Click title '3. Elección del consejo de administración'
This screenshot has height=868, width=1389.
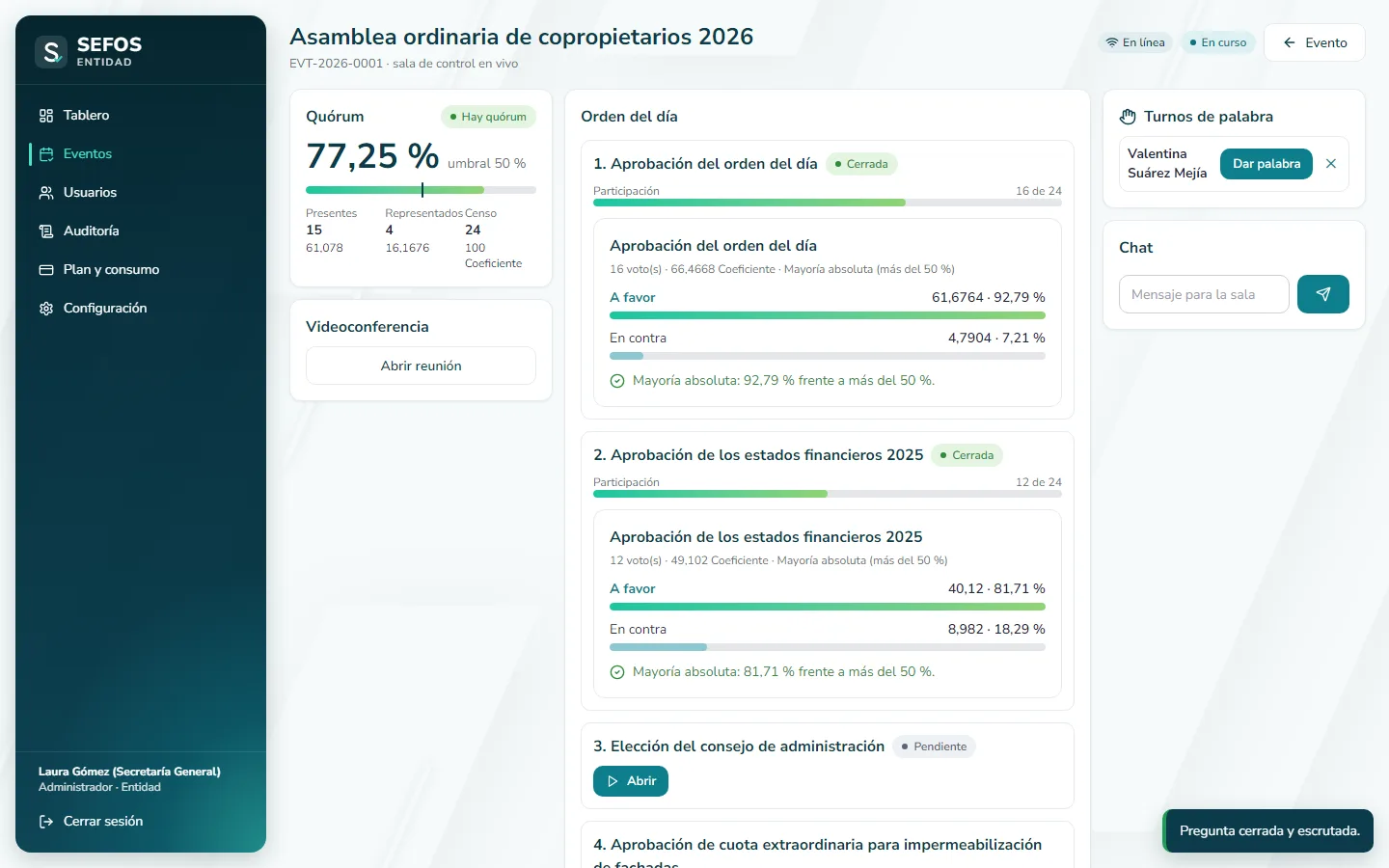739,746
